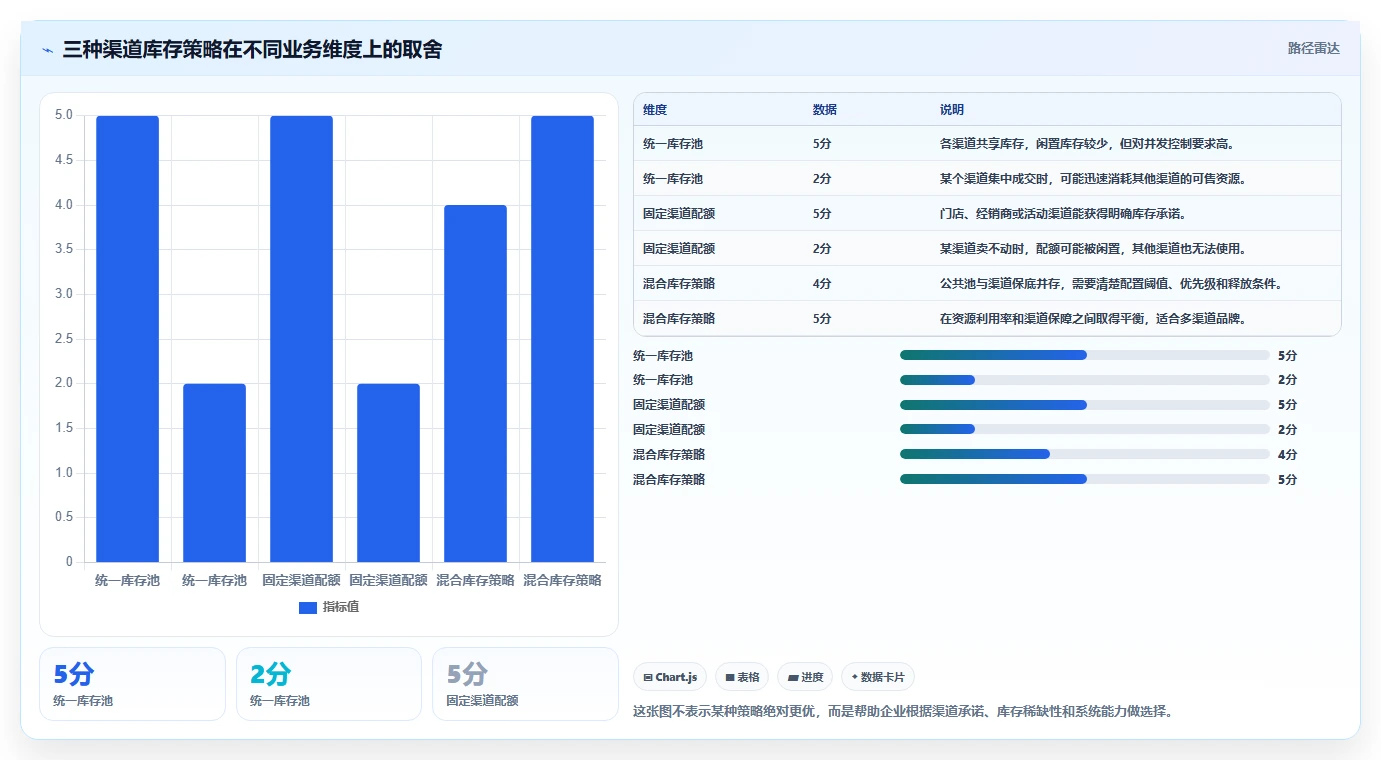Click the 统一库存池 chart bar at 2.0
This screenshot has height=760, width=1381.
pyautogui.click(x=214, y=473)
